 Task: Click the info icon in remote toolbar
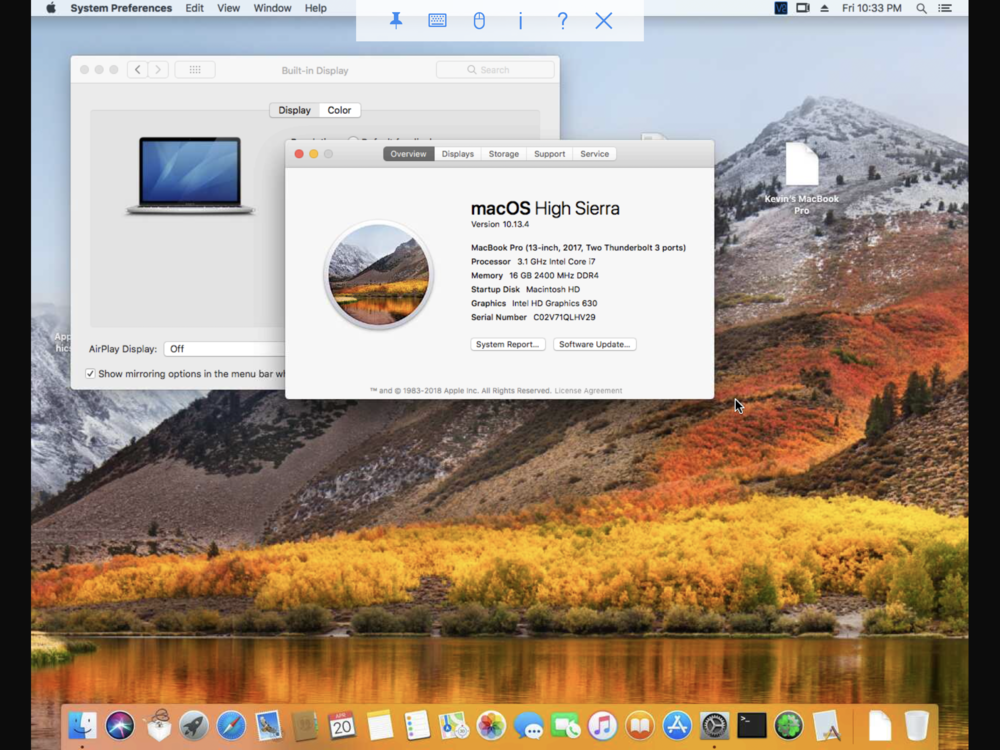[x=520, y=21]
